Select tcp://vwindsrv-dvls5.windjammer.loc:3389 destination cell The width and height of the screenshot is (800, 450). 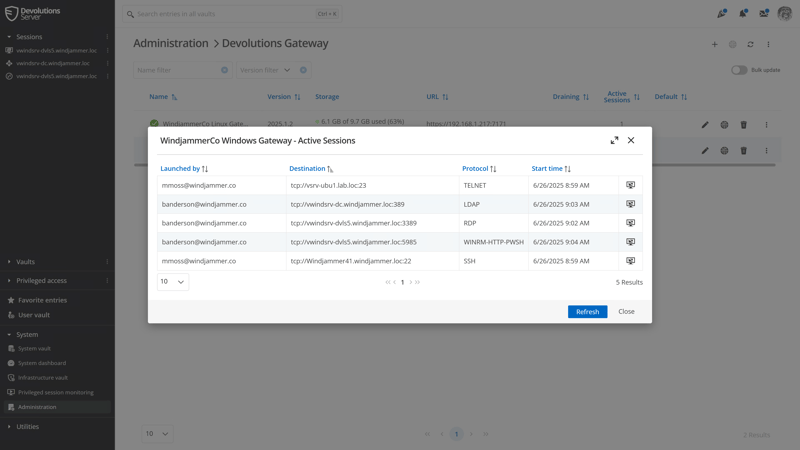pos(372,223)
